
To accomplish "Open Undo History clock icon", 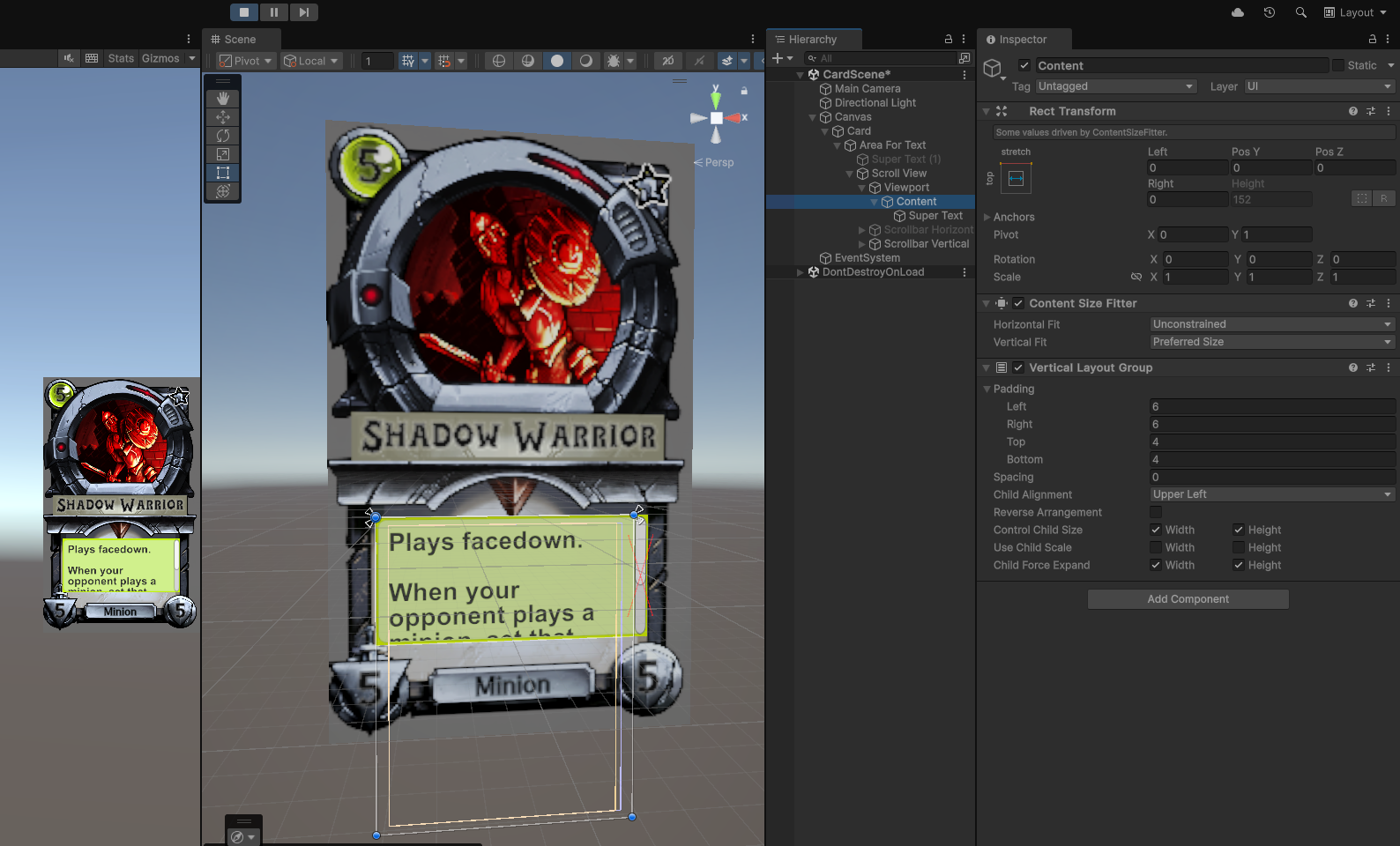I will tap(1269, 12).
